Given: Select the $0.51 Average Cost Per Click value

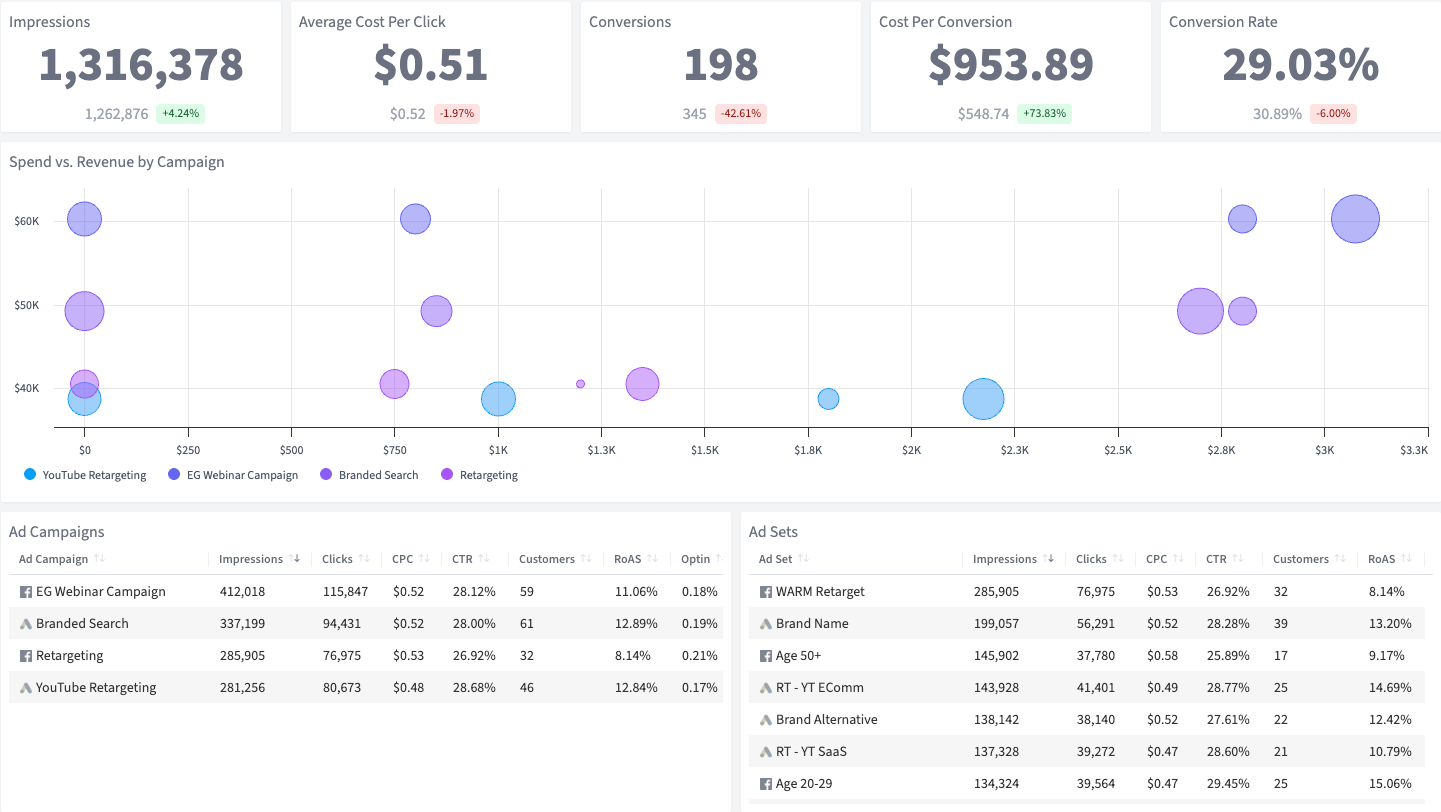Looking at the screenshot, I should click(x=431, y=65).
